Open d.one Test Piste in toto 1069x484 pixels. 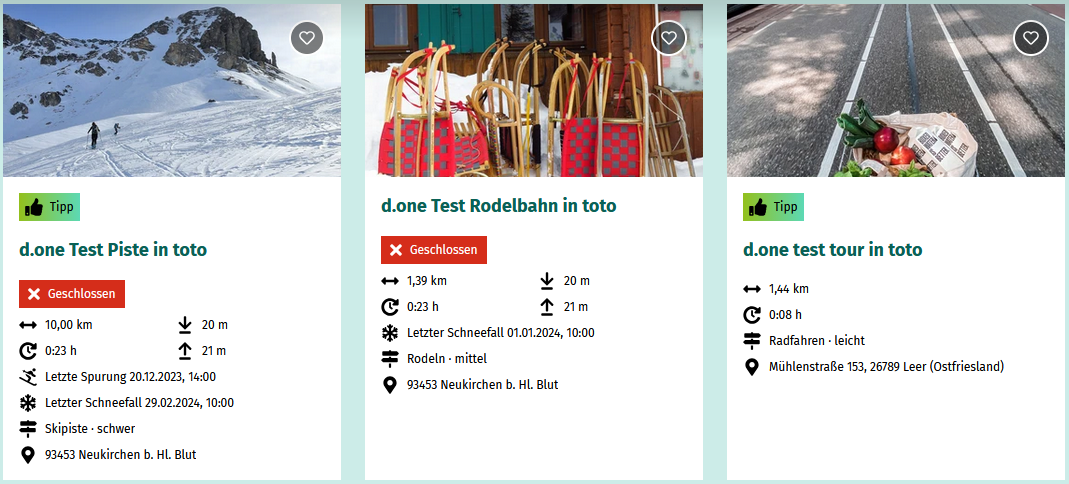tap(113, 249)
